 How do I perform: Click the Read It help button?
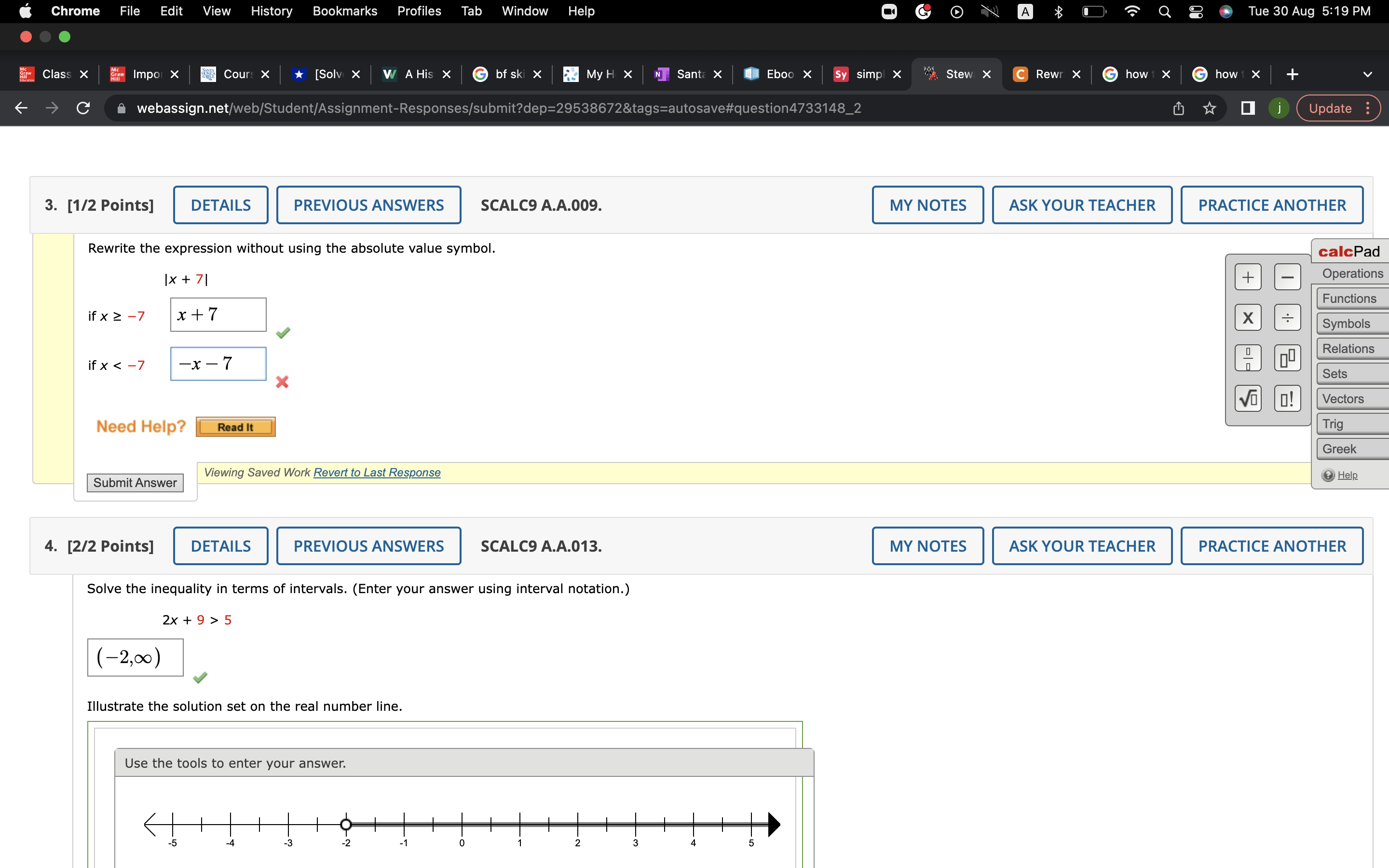[235, 427]
